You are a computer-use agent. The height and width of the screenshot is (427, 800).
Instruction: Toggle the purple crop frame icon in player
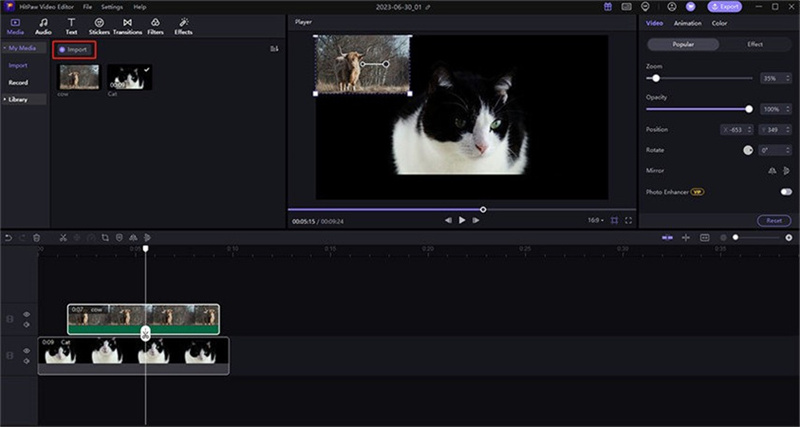tap(614, 220)
